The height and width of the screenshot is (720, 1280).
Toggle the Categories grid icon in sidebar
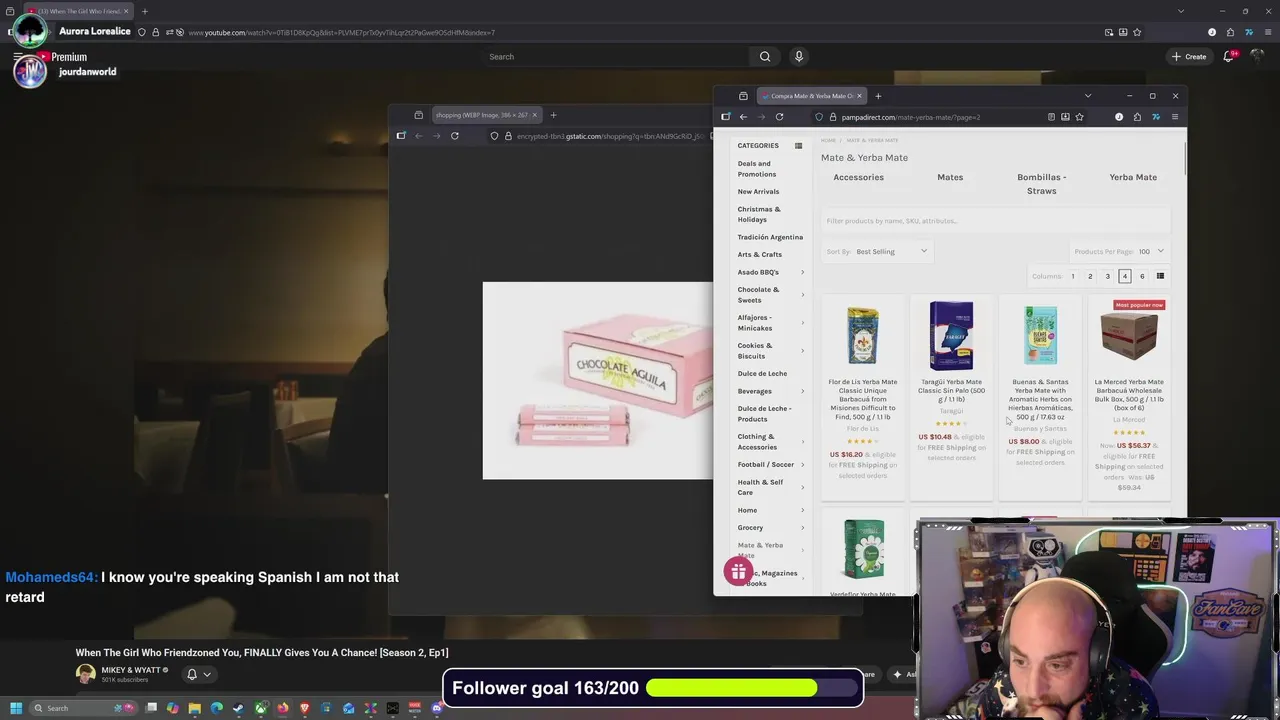[x=798, y=146]
